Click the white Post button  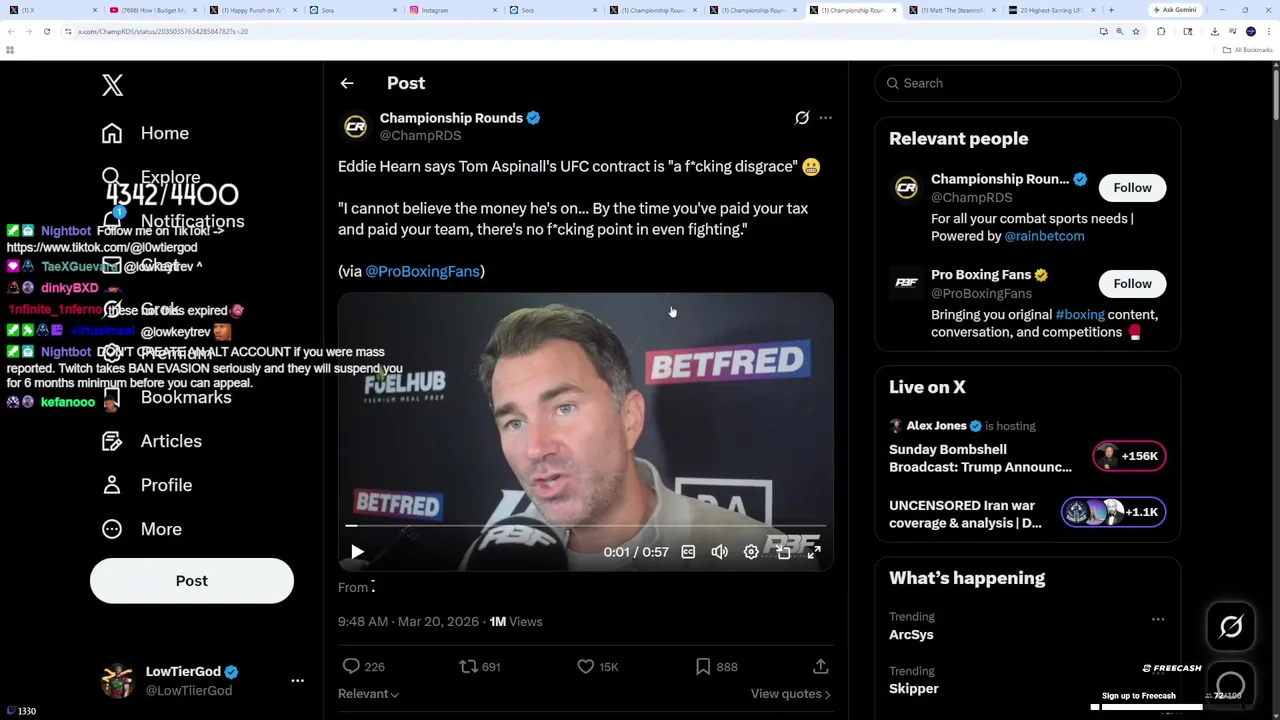point(192,581)
